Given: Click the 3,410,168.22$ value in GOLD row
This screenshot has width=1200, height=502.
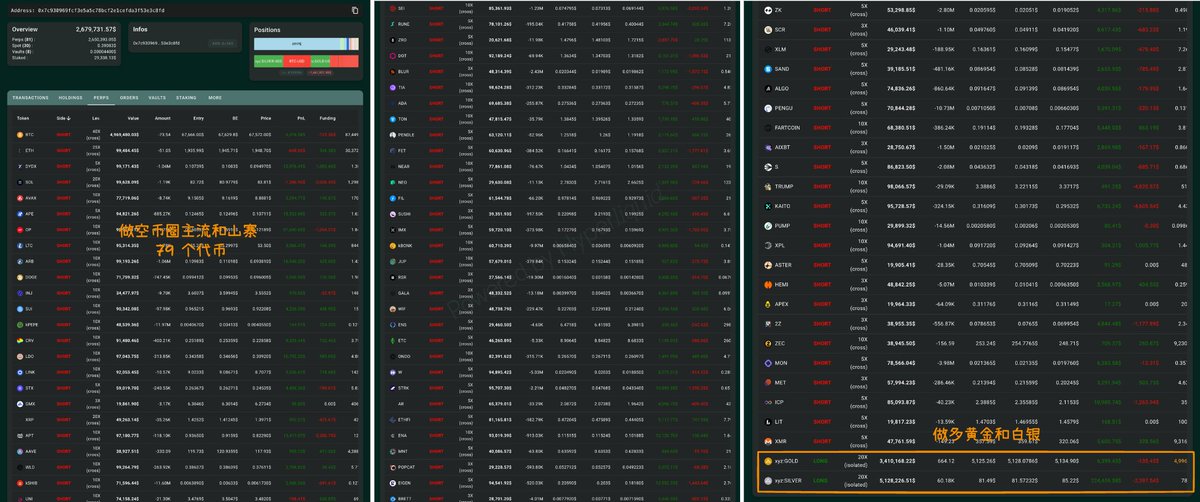Looking at the screenshot, I should click(898, 461).
